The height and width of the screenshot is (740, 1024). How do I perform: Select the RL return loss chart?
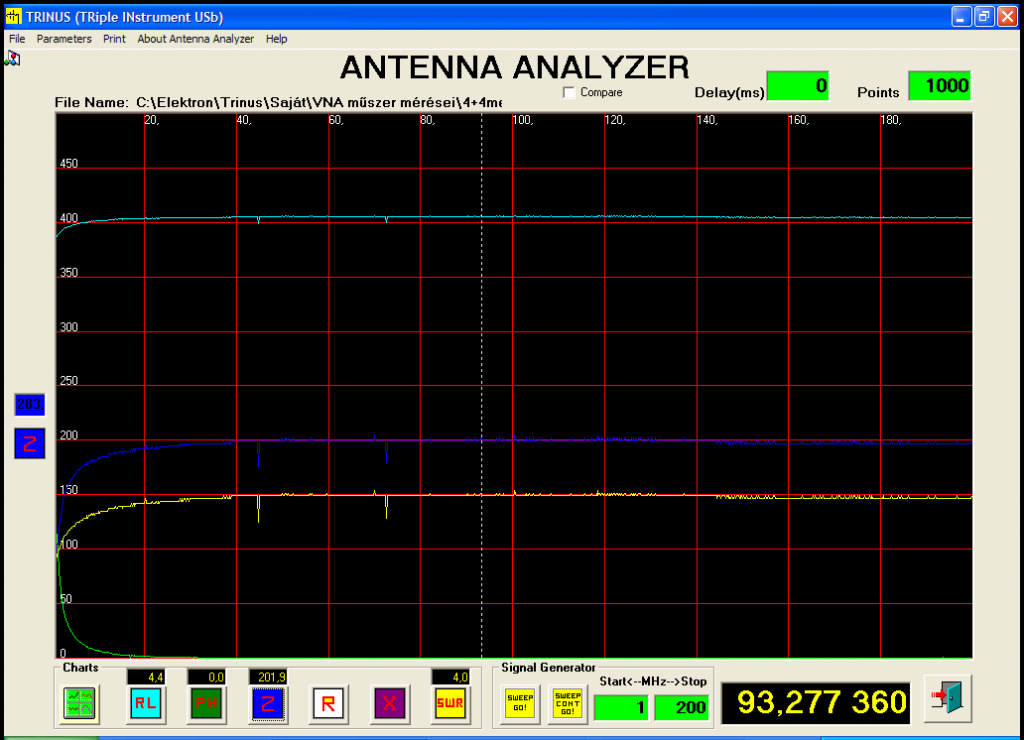146,703
